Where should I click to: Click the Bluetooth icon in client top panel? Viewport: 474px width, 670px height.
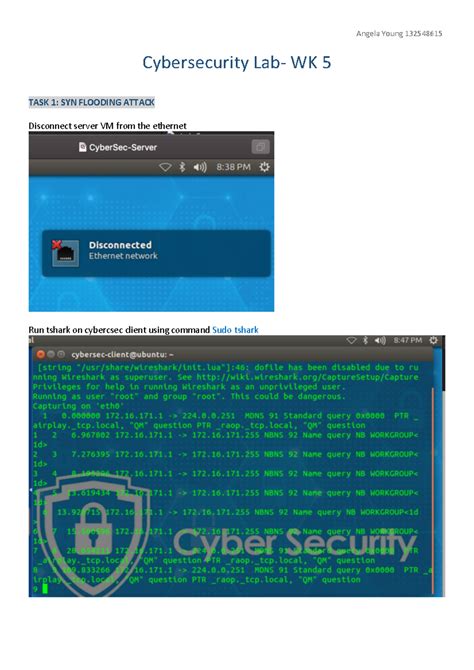click(365, 340)
